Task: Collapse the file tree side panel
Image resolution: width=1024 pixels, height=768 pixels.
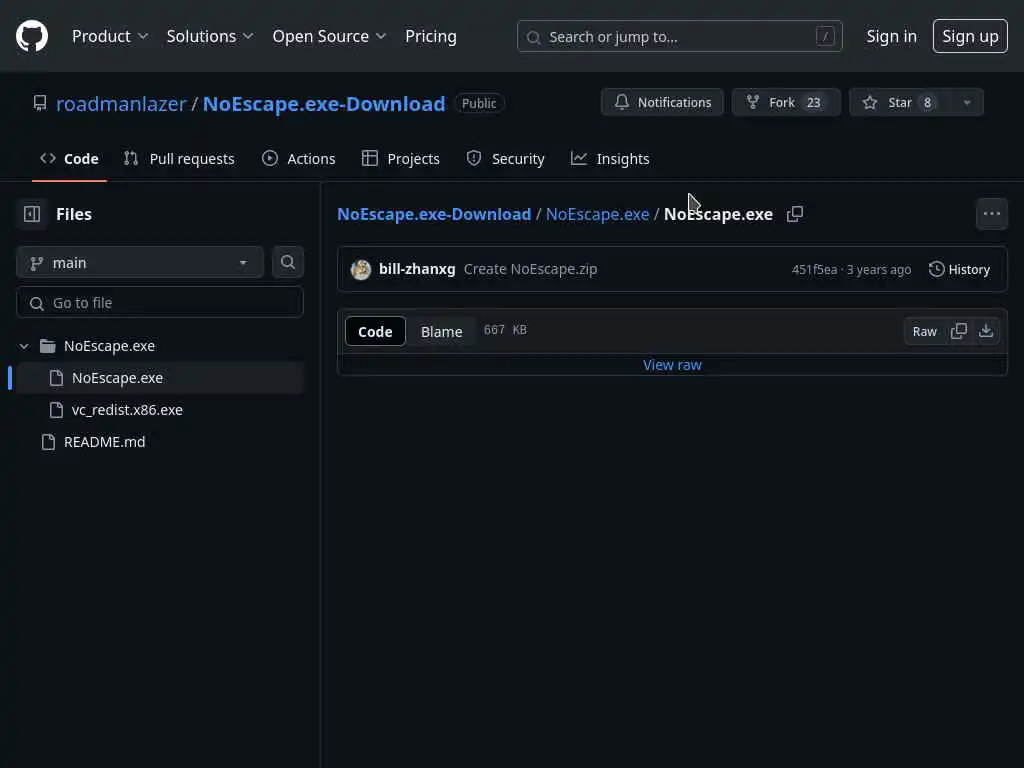Action: tap(32, 214)
